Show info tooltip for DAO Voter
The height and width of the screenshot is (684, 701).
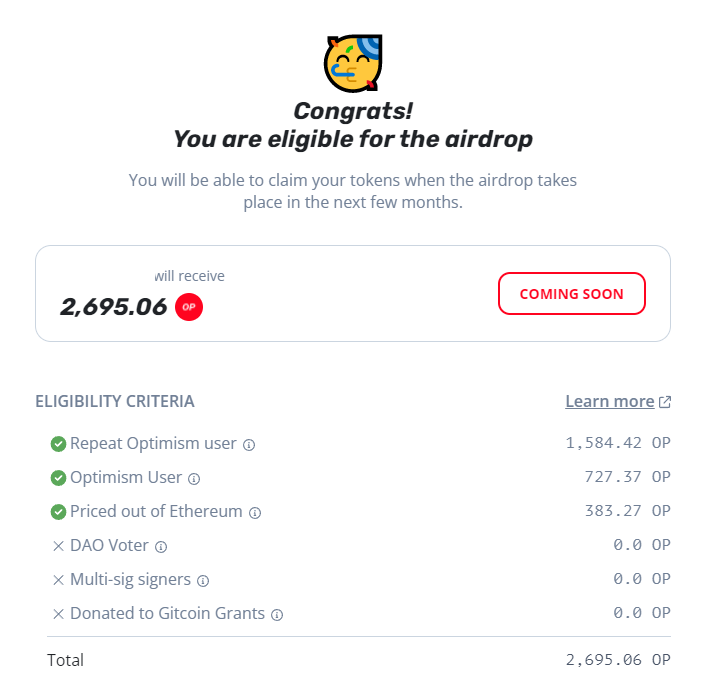click(161, 546)
